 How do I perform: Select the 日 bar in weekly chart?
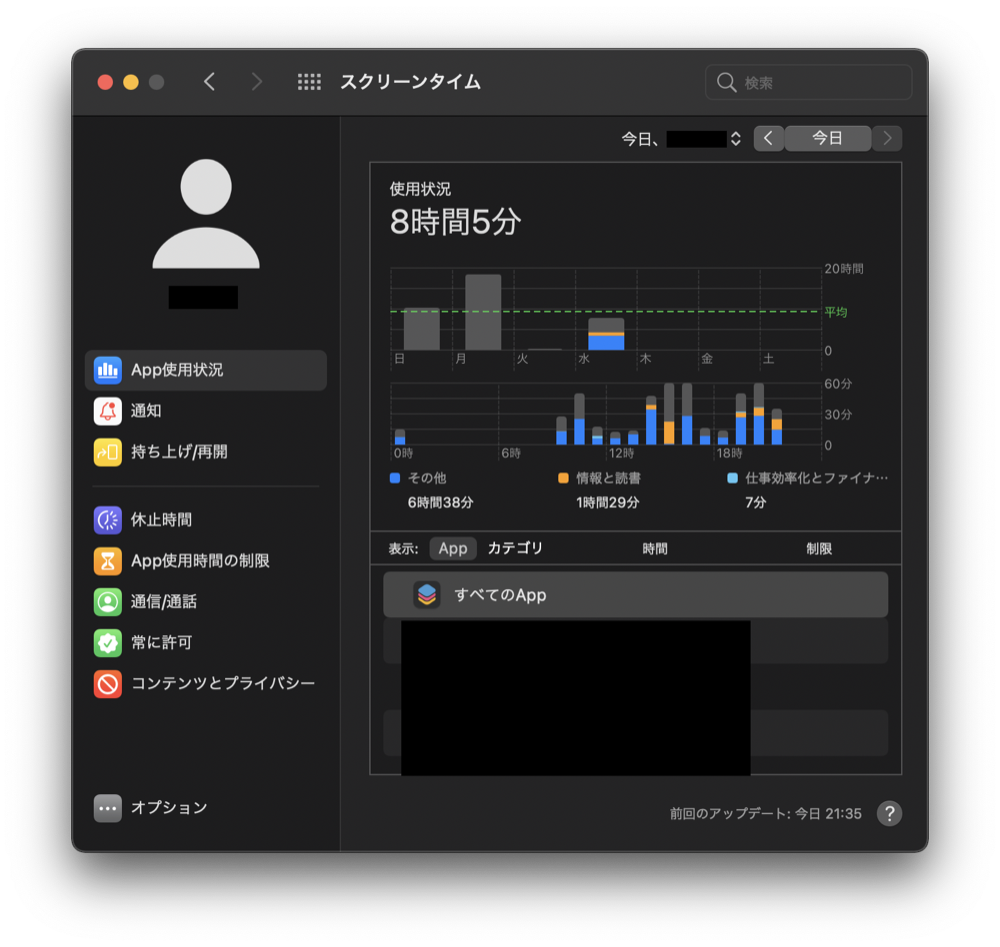pos(422,329)
